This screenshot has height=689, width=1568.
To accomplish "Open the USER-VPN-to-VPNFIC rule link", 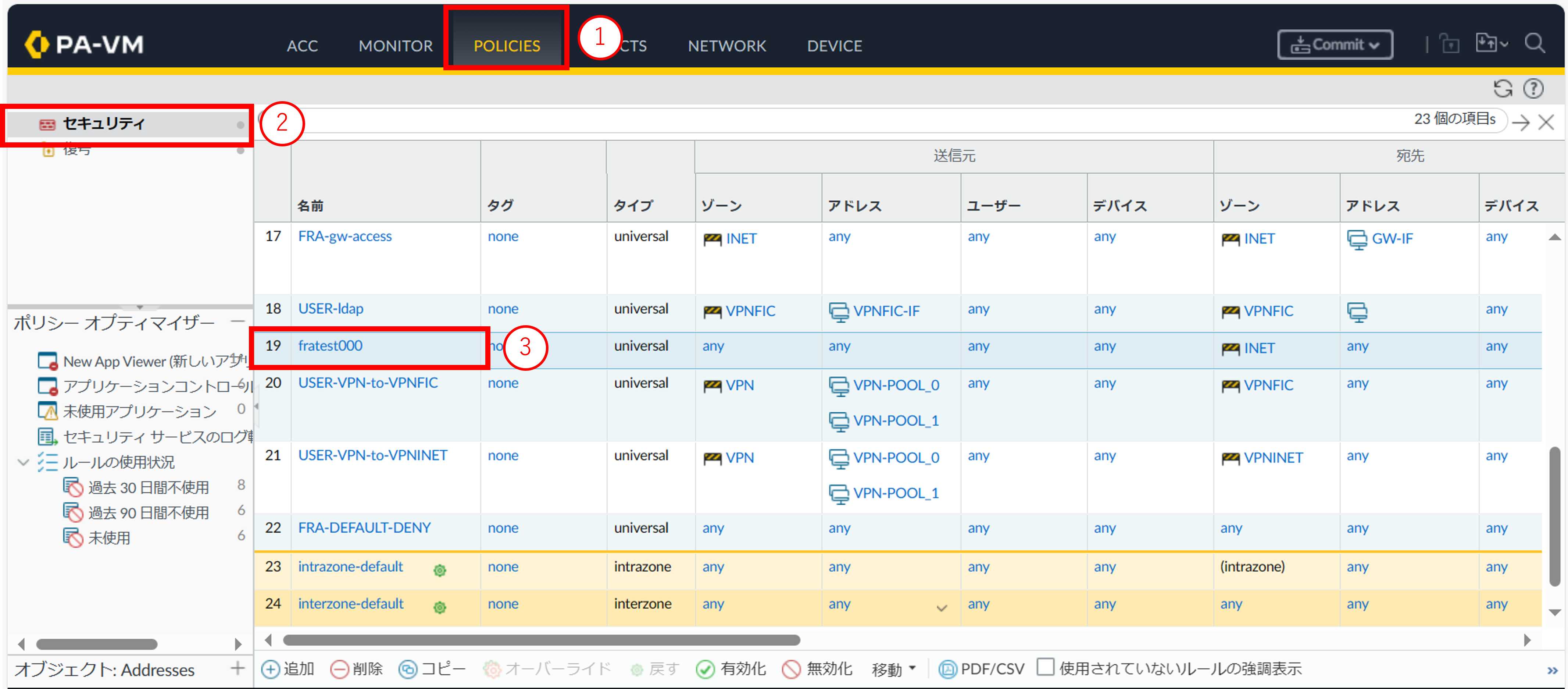I will point(368,383).
